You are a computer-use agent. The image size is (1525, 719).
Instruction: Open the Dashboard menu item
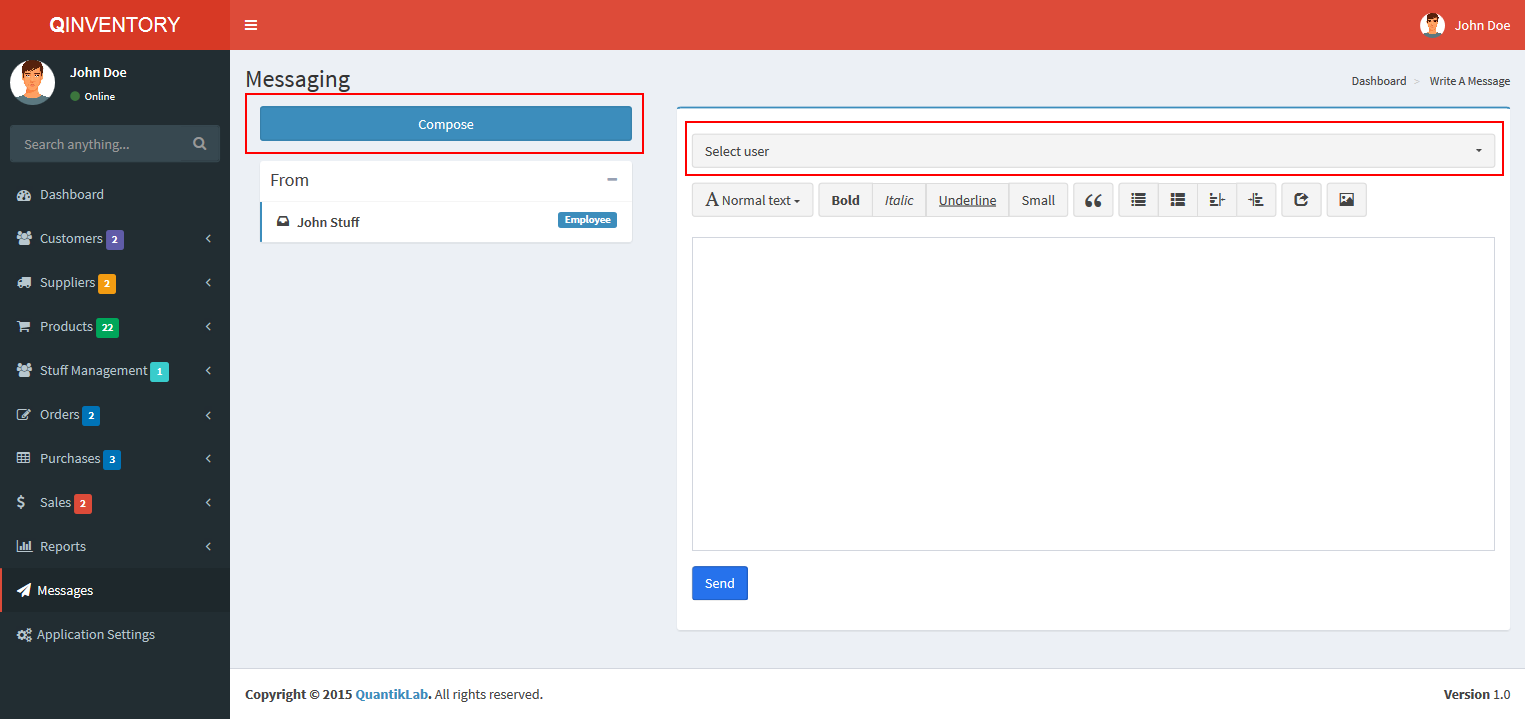pyautogui.click(x=115, y=195)
